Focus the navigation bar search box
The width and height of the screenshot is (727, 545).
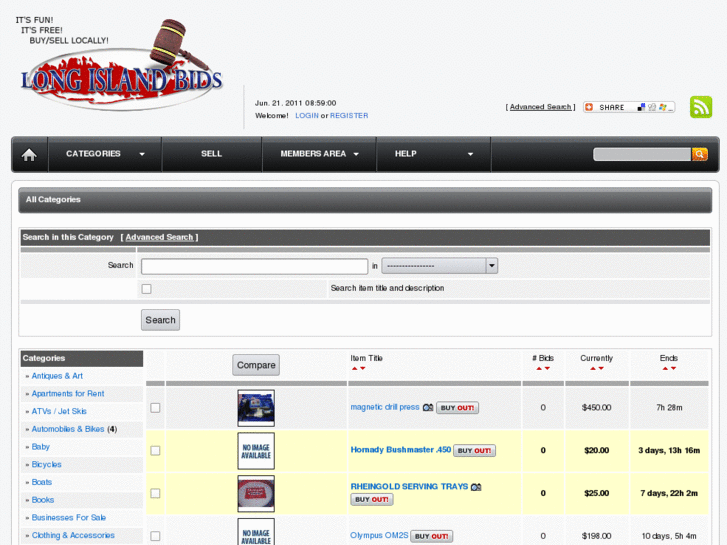pyautogui.click(x=642, y=154)
